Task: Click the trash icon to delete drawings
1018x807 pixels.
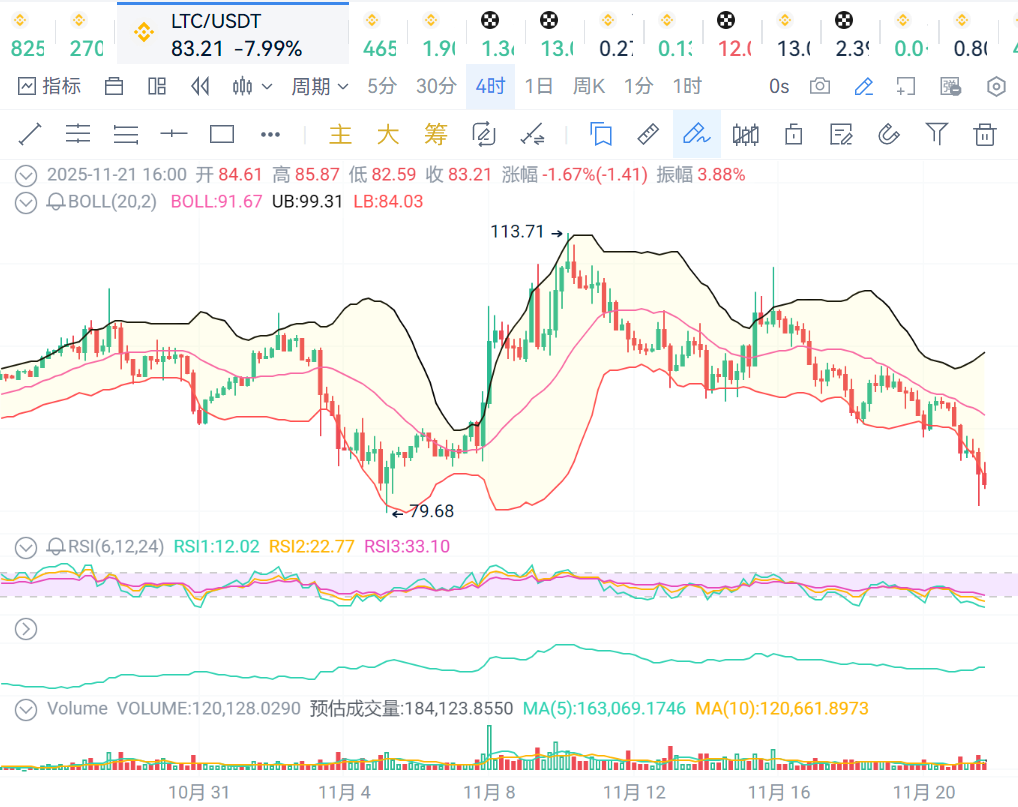Action: 985,134
